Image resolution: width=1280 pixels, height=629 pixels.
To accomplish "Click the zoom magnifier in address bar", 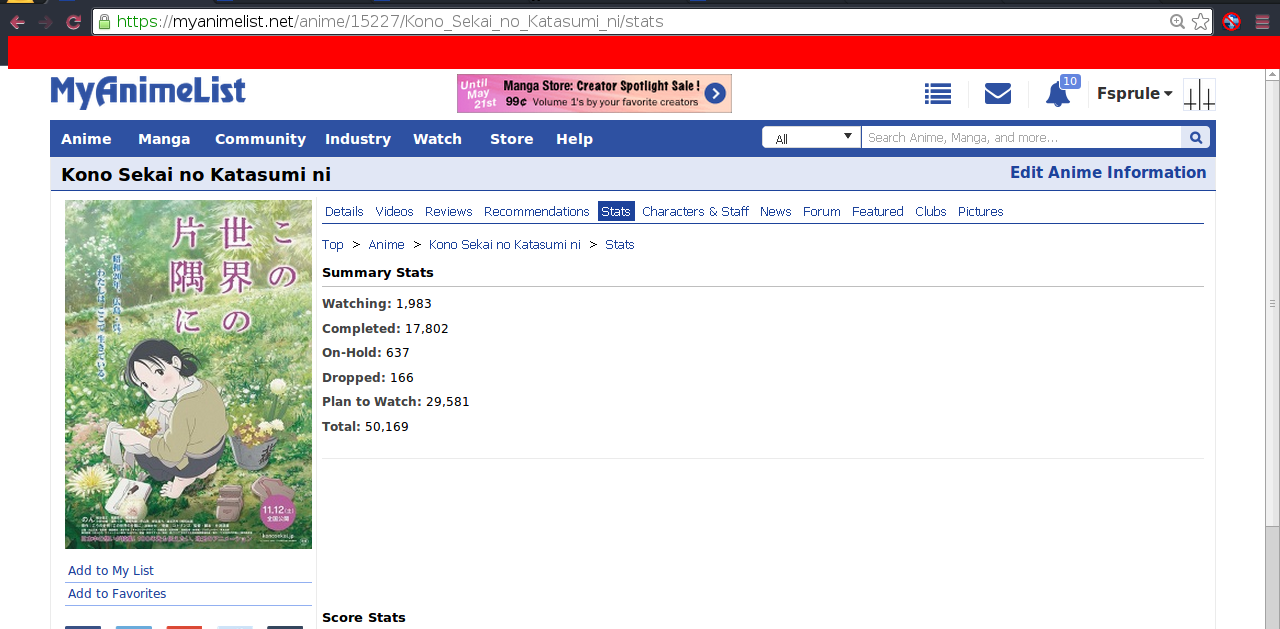I will click(1177, 21).
